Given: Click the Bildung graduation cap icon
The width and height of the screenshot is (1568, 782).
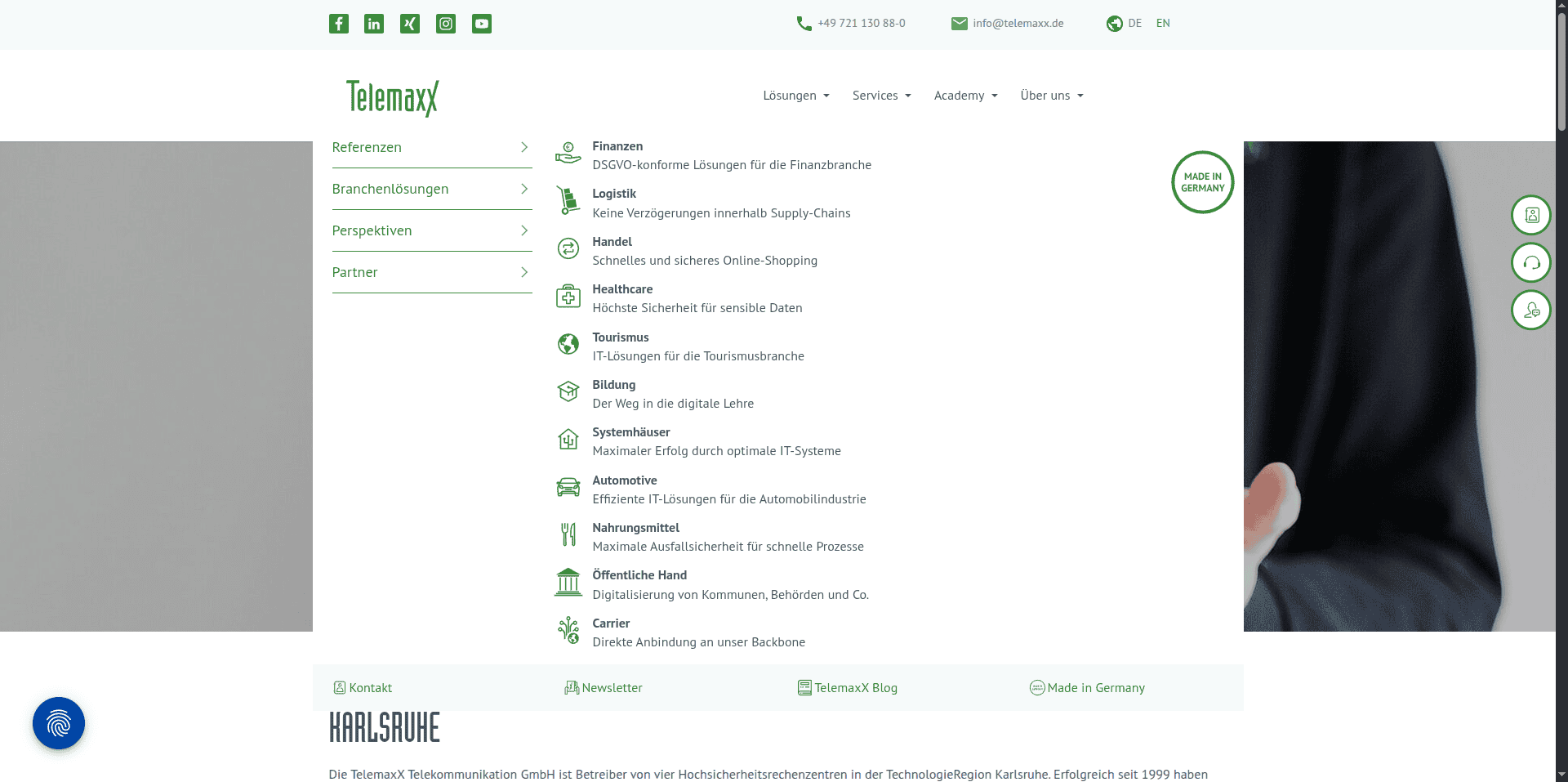Looking at the screenshot, I should [x=568, y=391].
